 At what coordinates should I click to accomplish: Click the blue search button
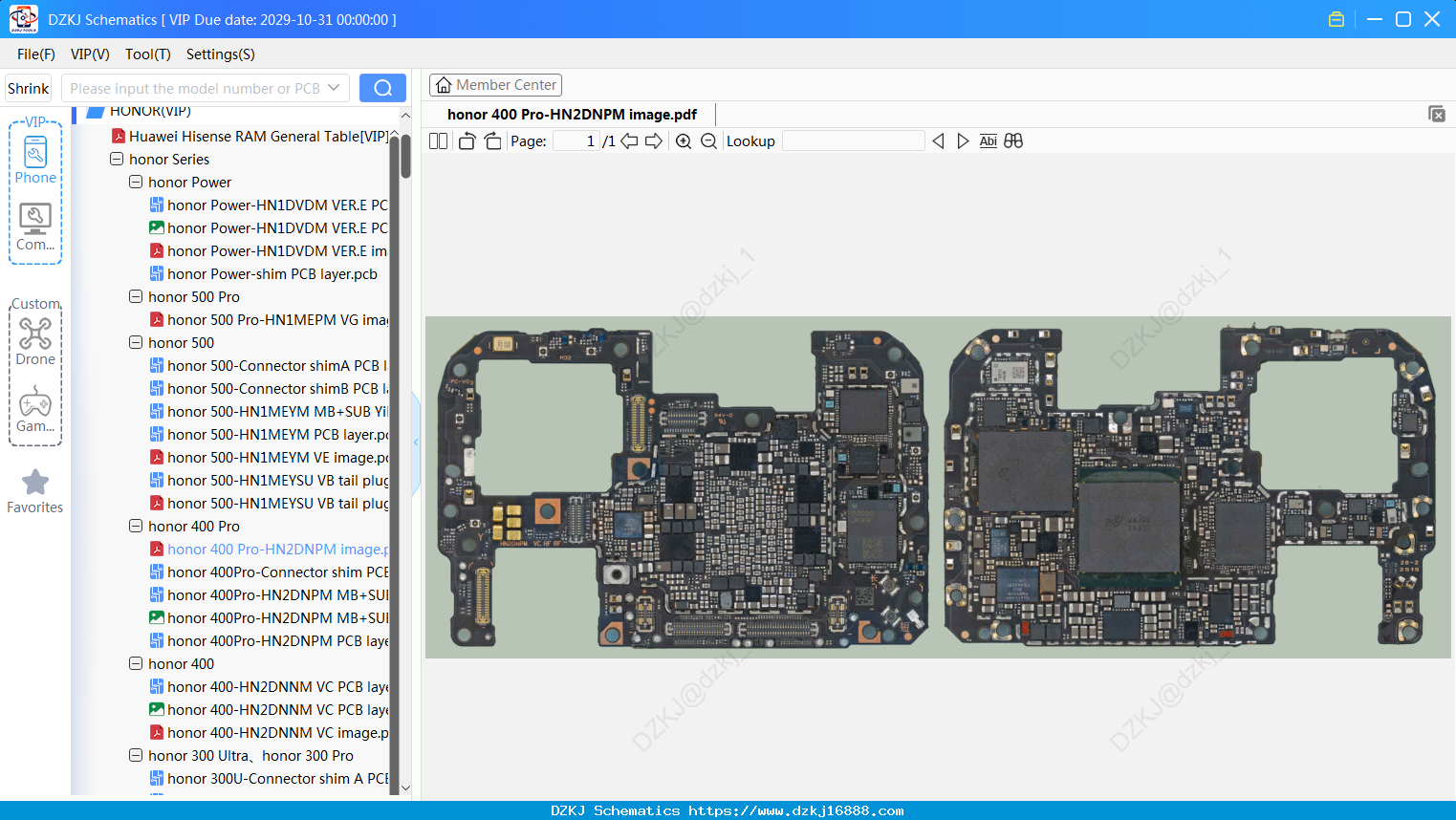click(x=382, y=88)
